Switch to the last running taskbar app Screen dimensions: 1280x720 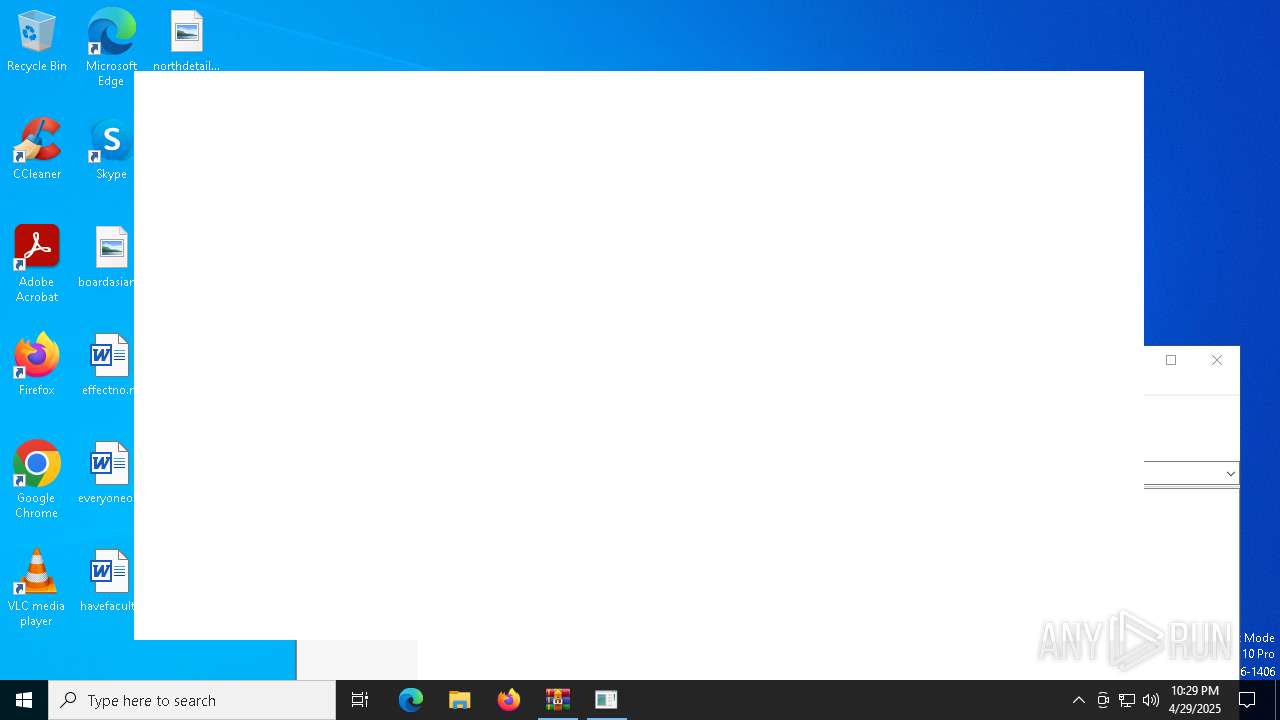point(606,700)
